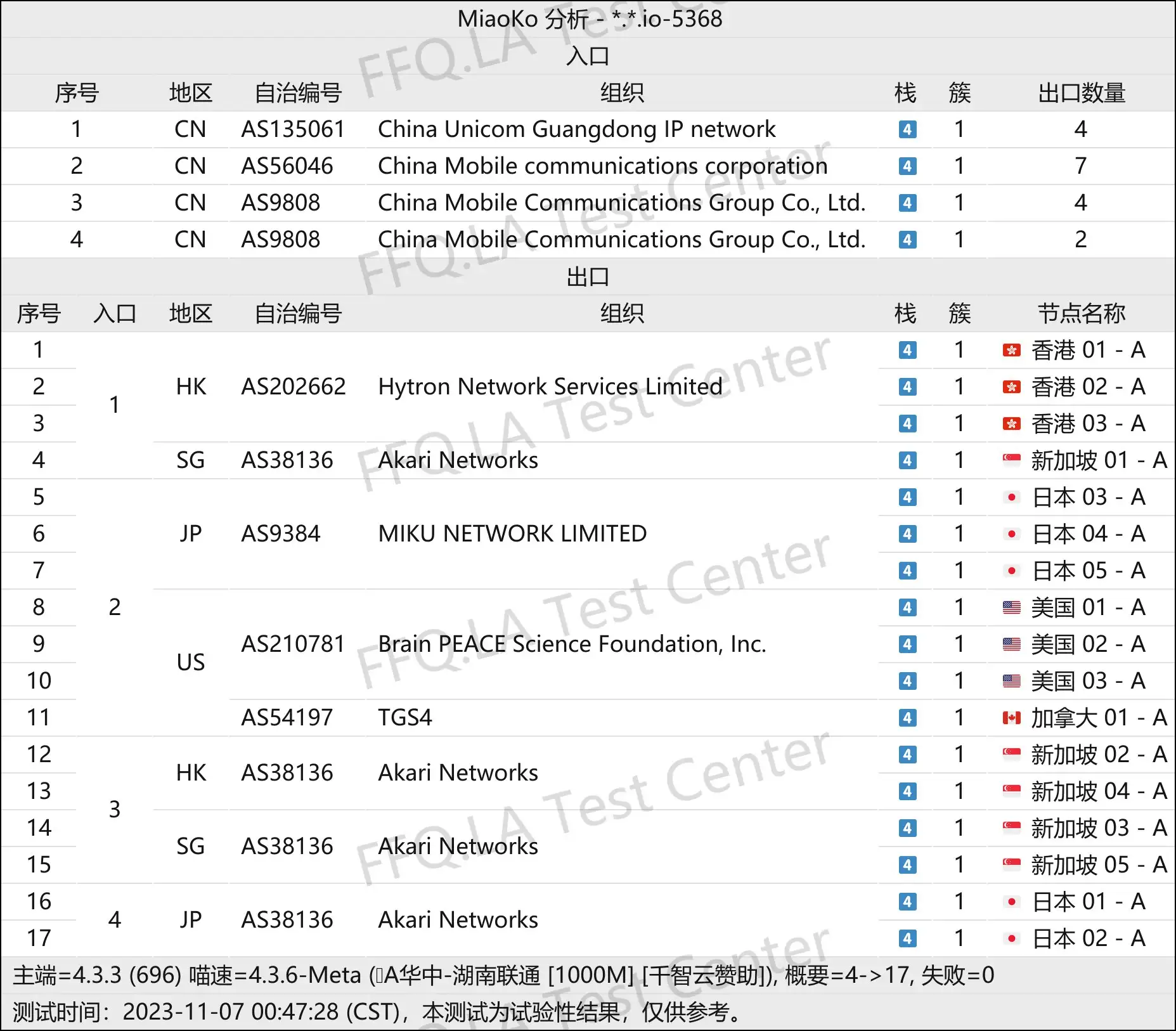1176x1031 pixels.
Task: Select the Hytron Network Services Limited organization
Action: pyautogui.click(x=550, y=387)
